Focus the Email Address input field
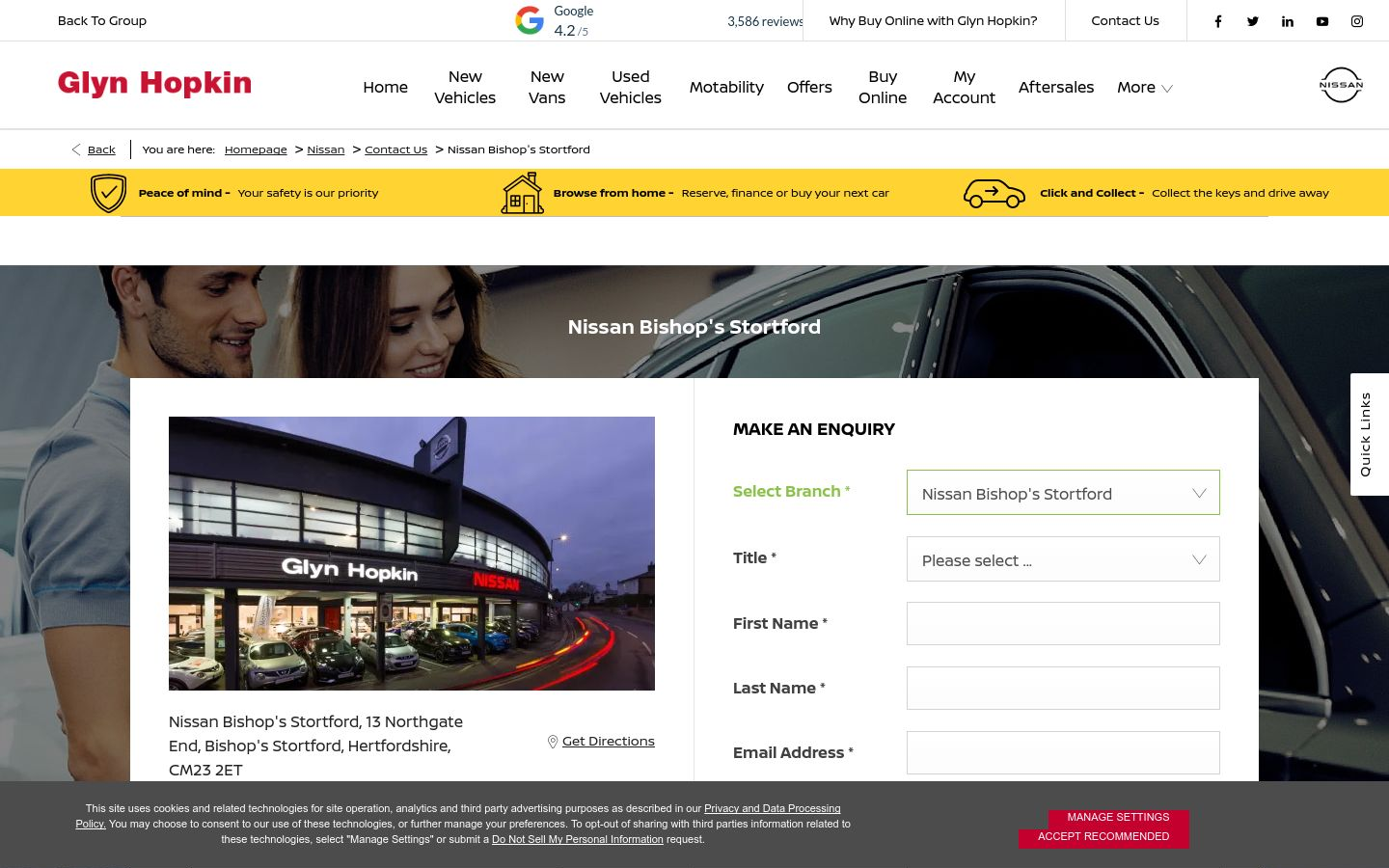Viewport: 1389px width, 868px height. pyautogui.click(x=1063, y=753)
